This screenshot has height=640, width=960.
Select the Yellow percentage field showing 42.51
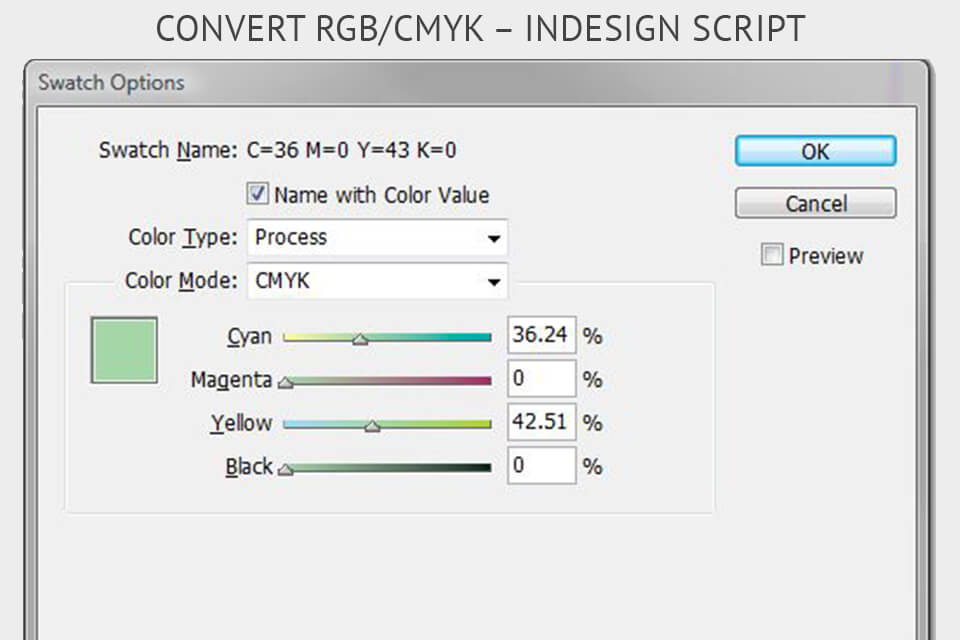(542, 422)
